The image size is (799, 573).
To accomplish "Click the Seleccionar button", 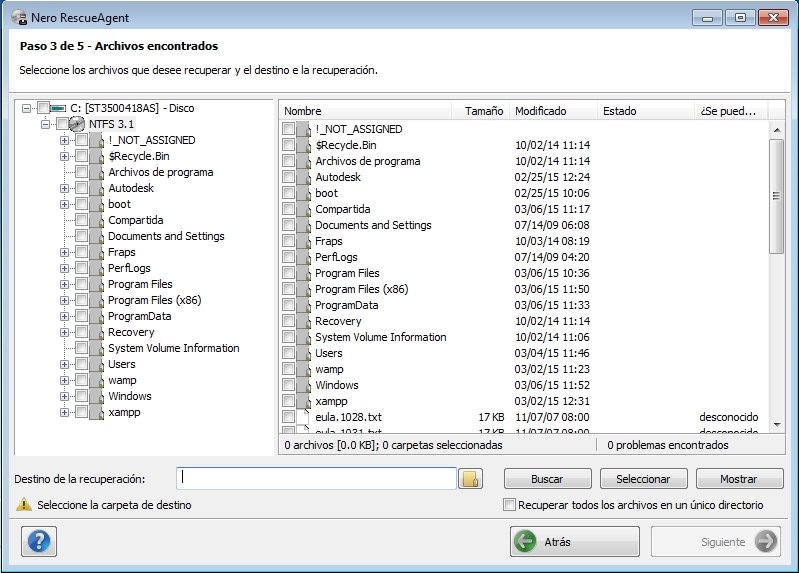I will click(x=643, y=479).
